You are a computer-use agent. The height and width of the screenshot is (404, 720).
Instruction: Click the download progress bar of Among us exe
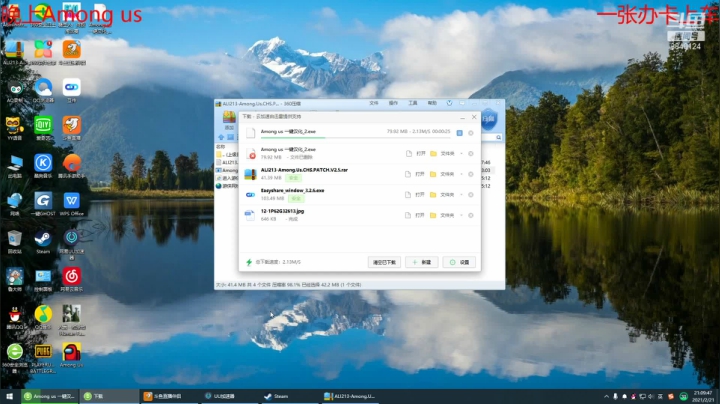click(x=355, y=137)
